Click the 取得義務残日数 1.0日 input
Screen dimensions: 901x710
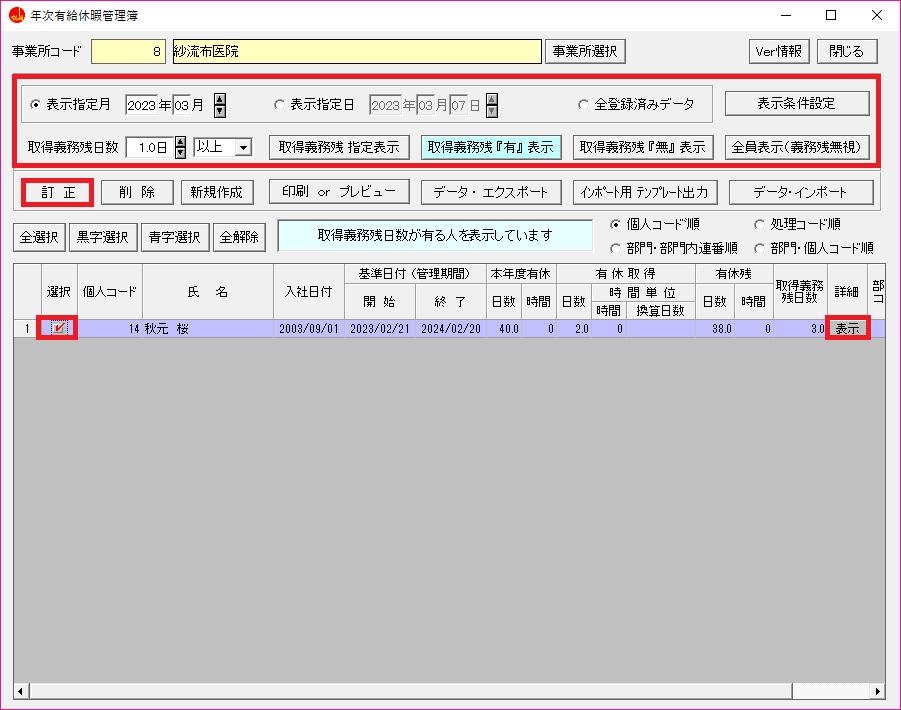150,148
